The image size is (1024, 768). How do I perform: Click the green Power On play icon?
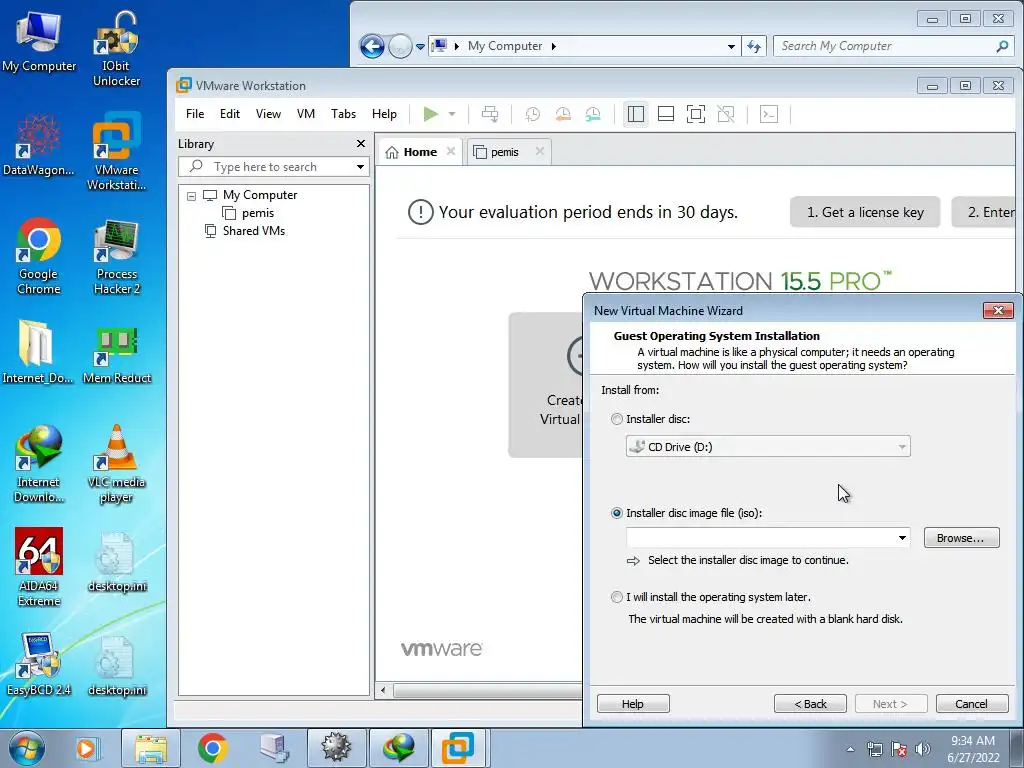[x=430, y=114]
